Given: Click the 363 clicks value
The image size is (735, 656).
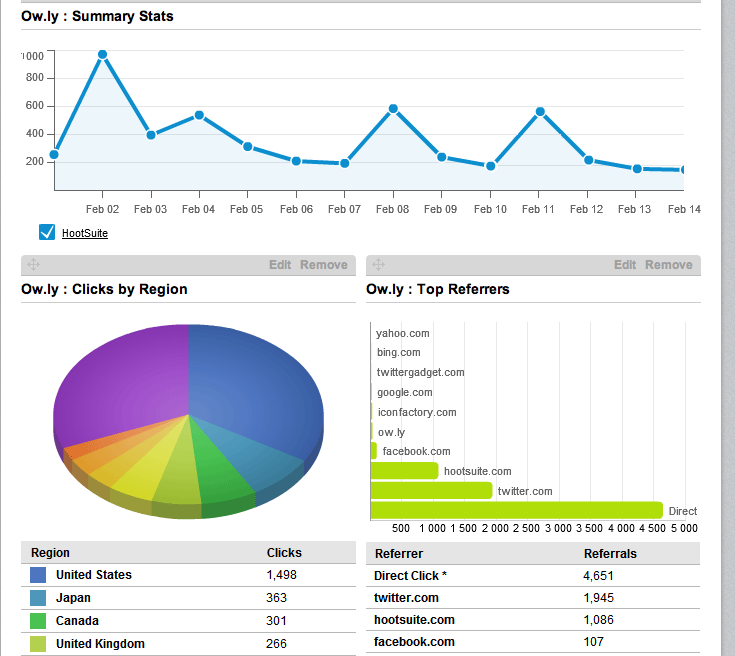Looking at the screenshot, I should [x=277, y=598].
